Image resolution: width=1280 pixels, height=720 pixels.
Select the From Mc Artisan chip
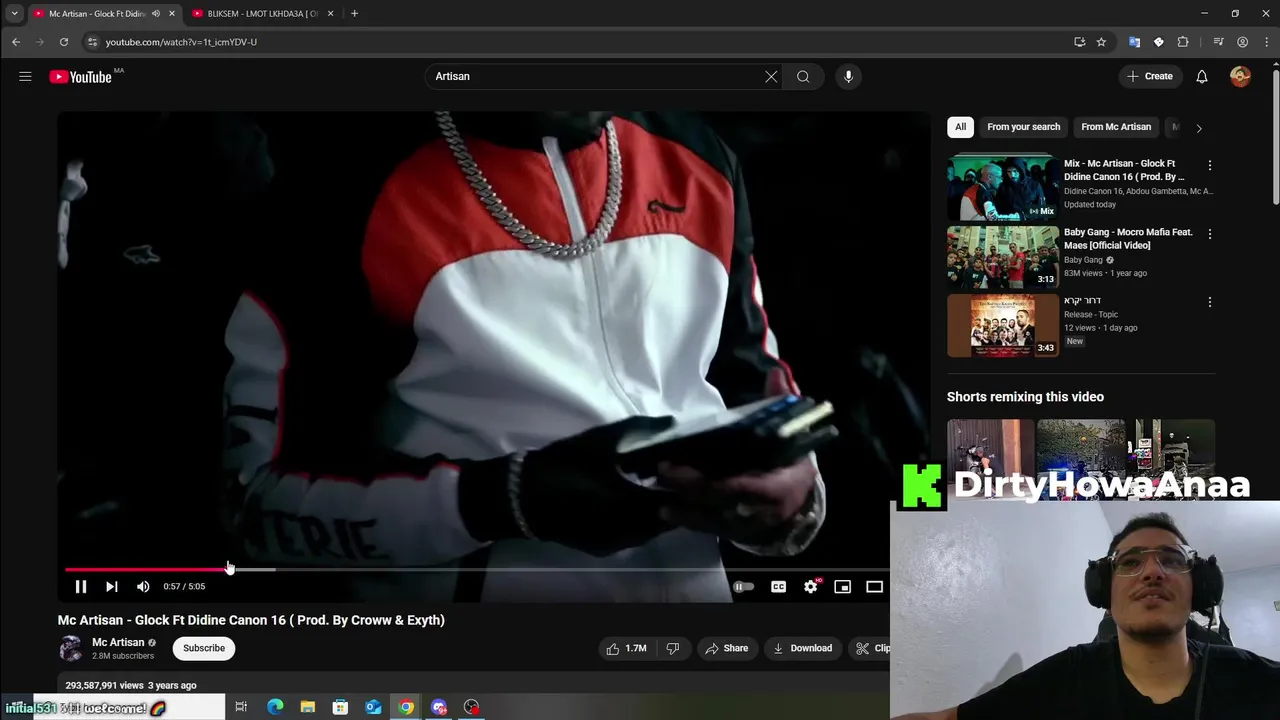pos(1116,127)
